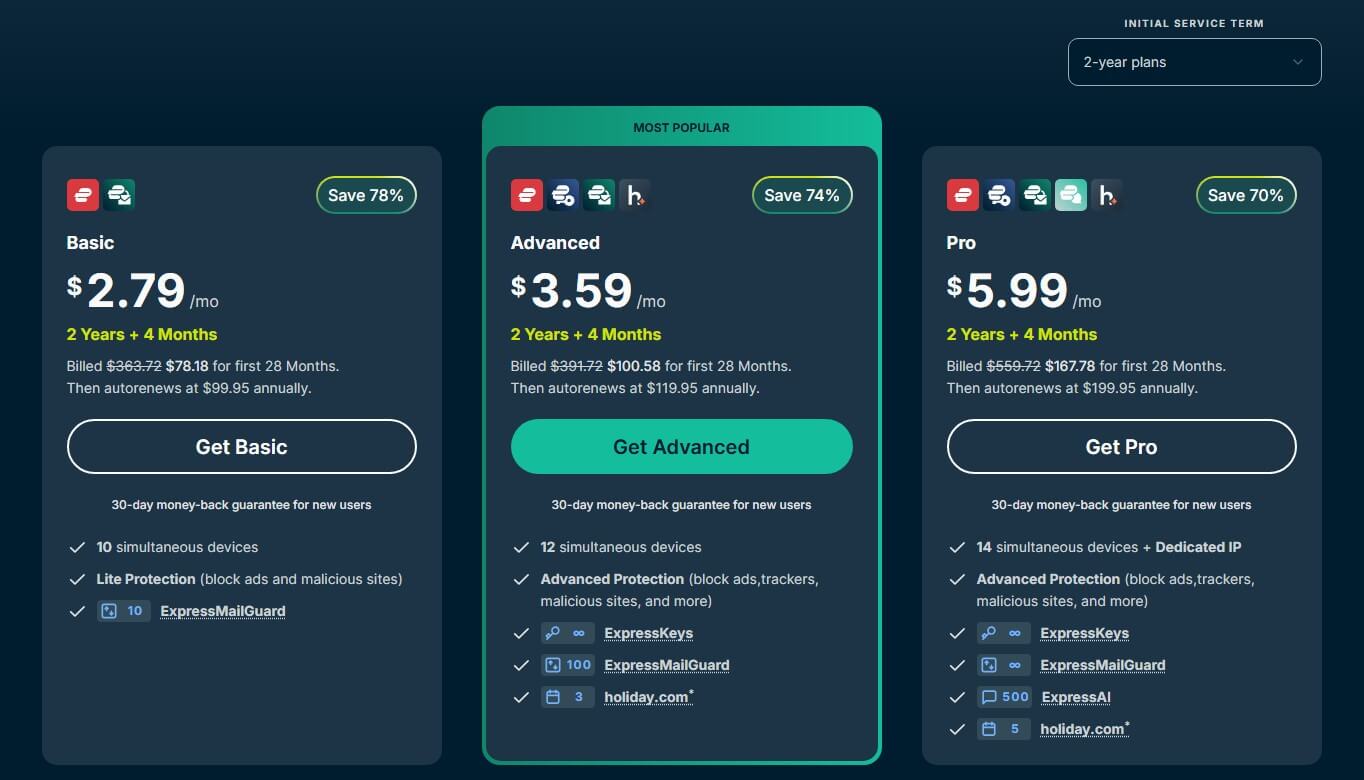Click the '100' MailGuard badge in Advanced plan
Screen dimensions: 1364x780
[x=568, y=665]
